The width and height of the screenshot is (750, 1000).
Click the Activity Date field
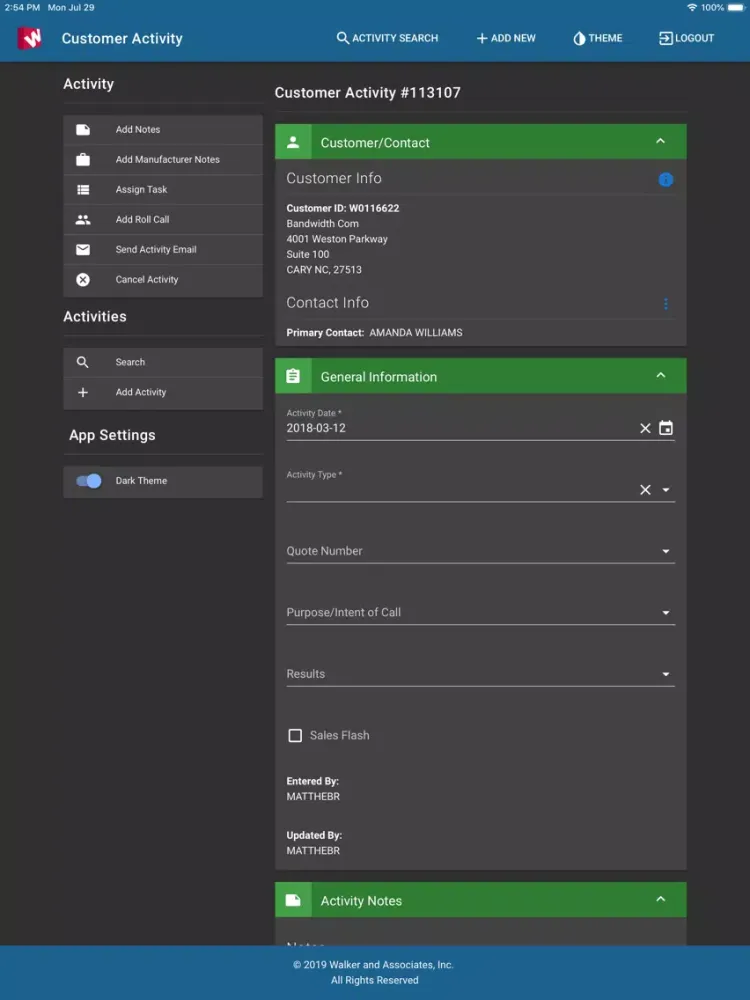click(460, 428)
